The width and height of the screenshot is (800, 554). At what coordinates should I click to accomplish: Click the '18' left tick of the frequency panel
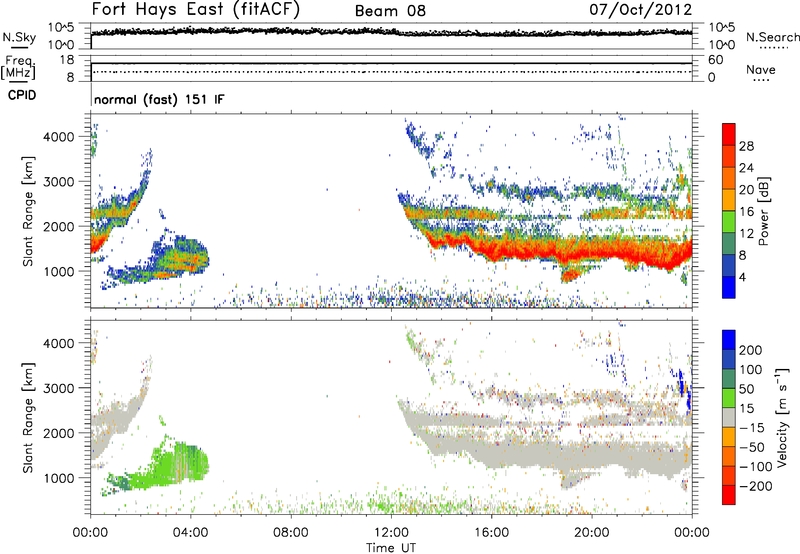pos(67,60)
